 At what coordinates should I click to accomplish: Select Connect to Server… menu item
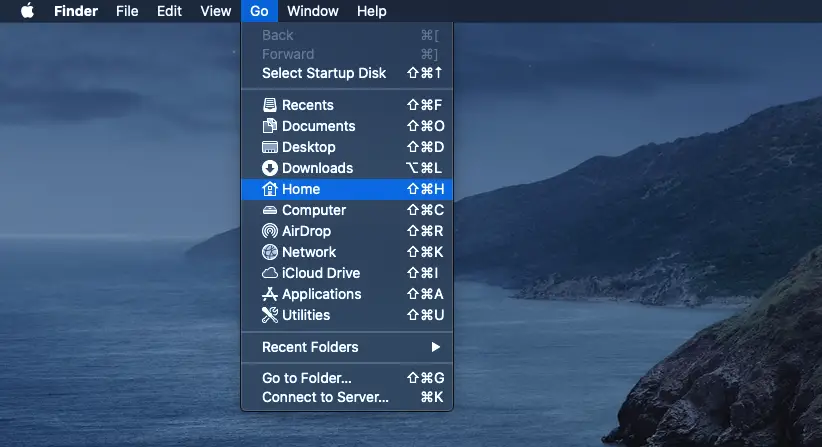pyautogui.click(x=325, y=397)
